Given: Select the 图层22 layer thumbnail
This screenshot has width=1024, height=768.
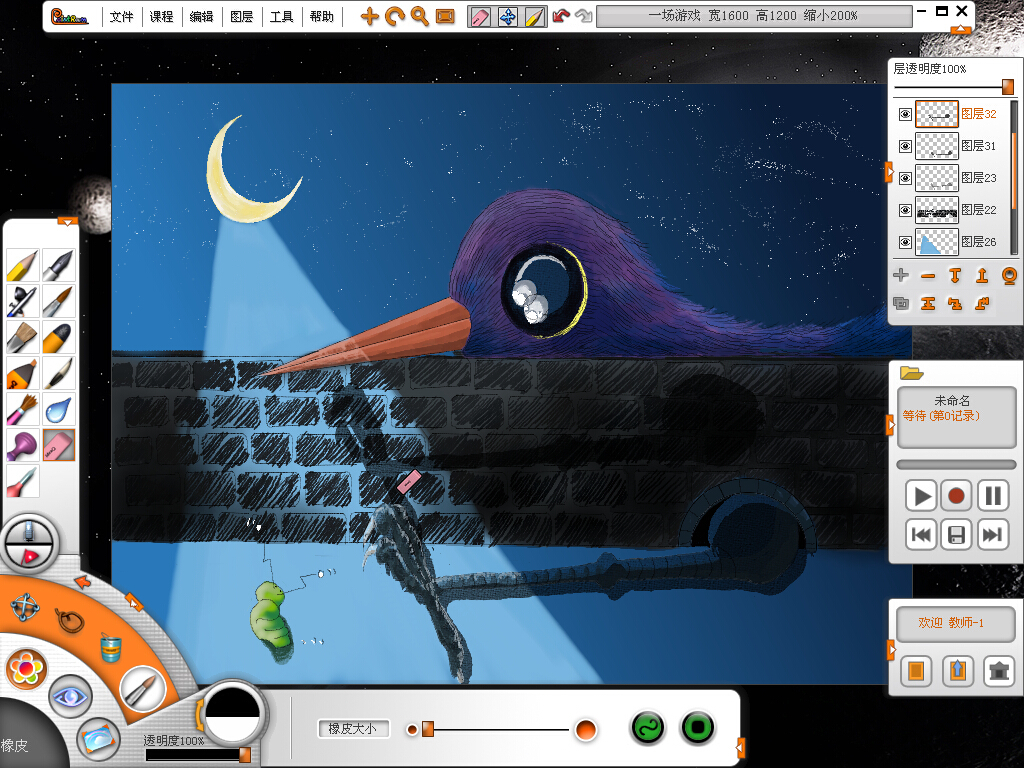Looking at the screenshot, I should [x=937, y=210].
